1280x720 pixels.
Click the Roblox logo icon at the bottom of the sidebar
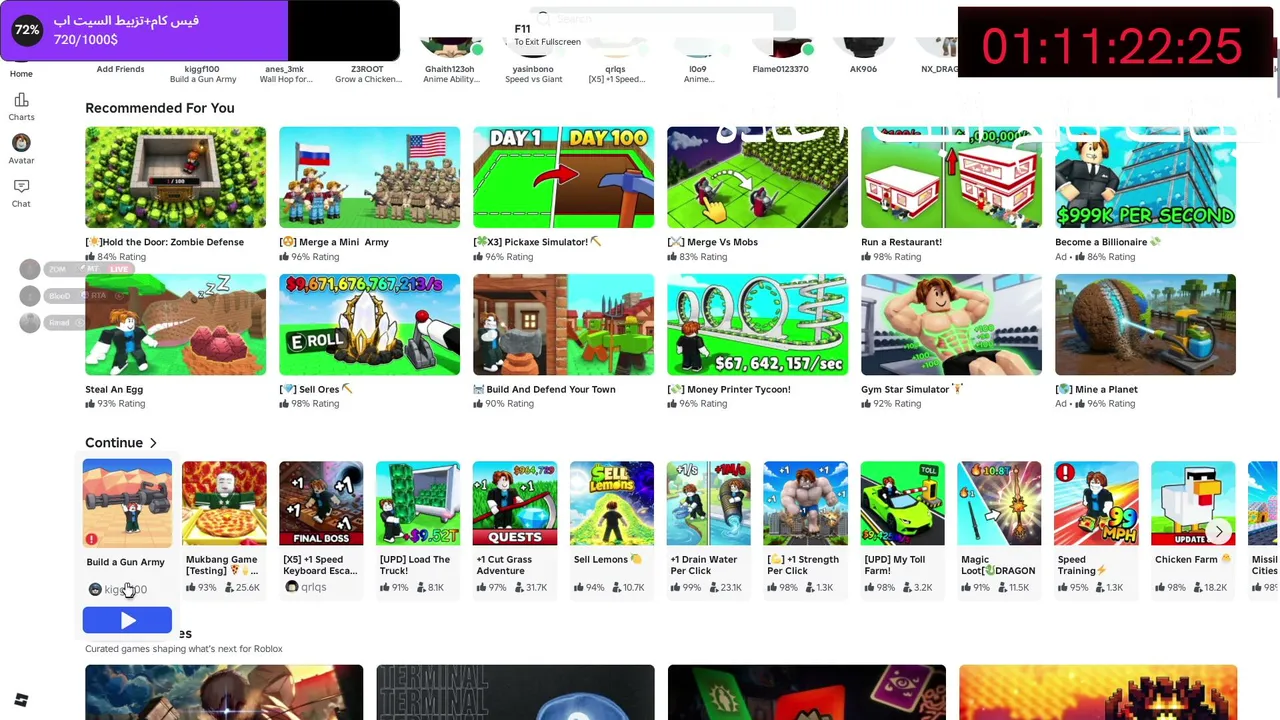[x=21, y=700]
